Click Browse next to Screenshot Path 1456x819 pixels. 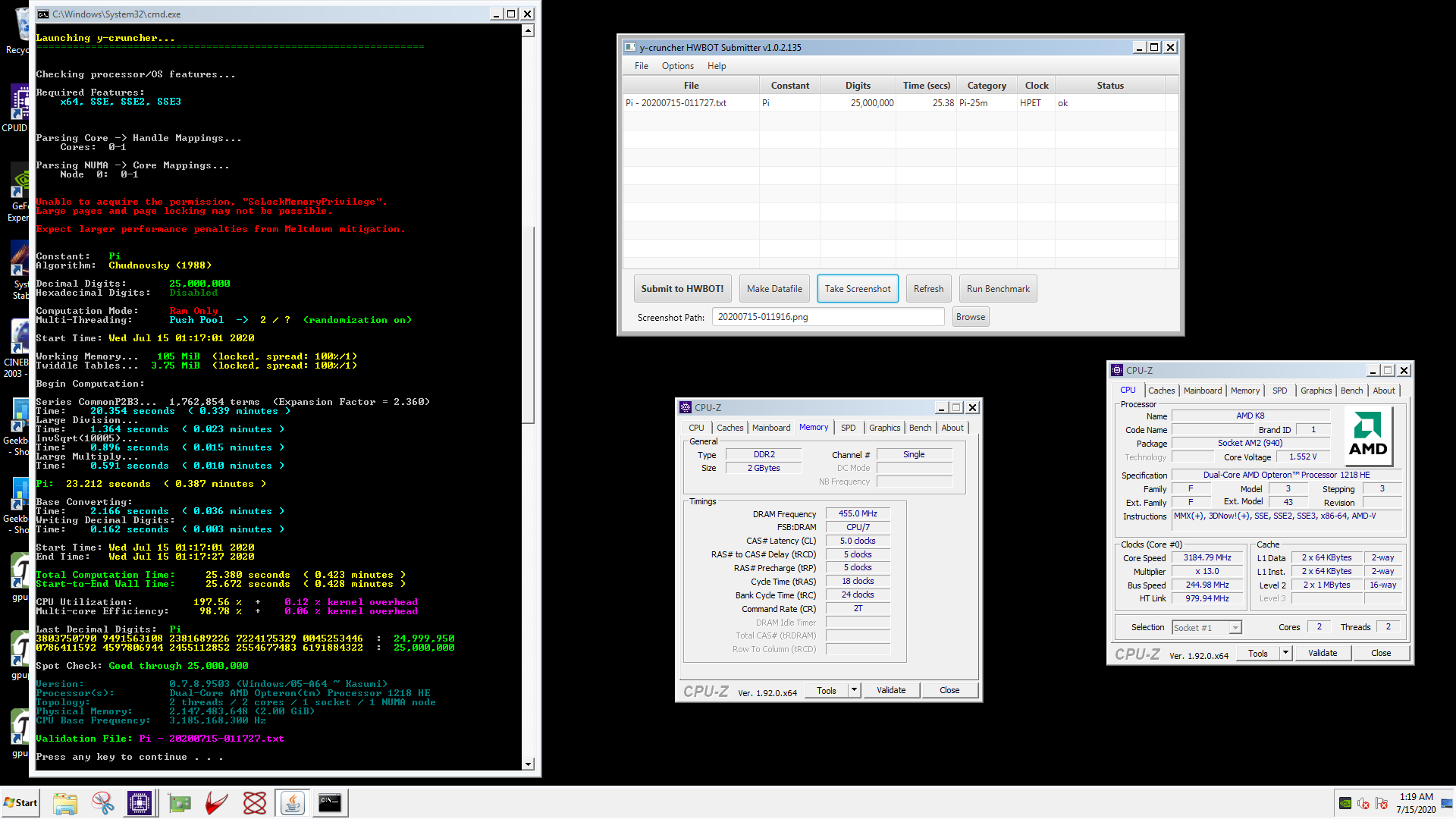click(971, 317)
